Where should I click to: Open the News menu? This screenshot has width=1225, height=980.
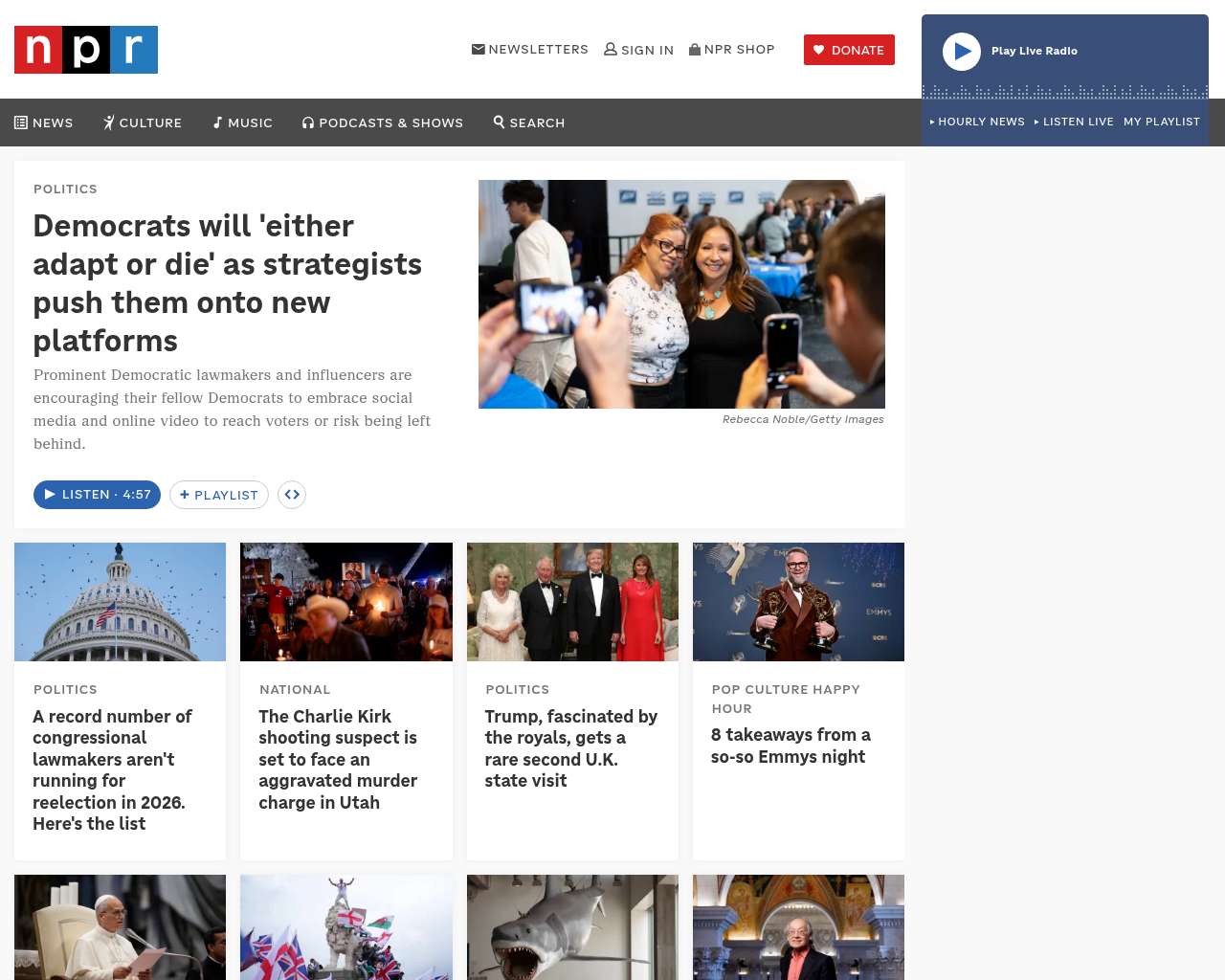44,122
